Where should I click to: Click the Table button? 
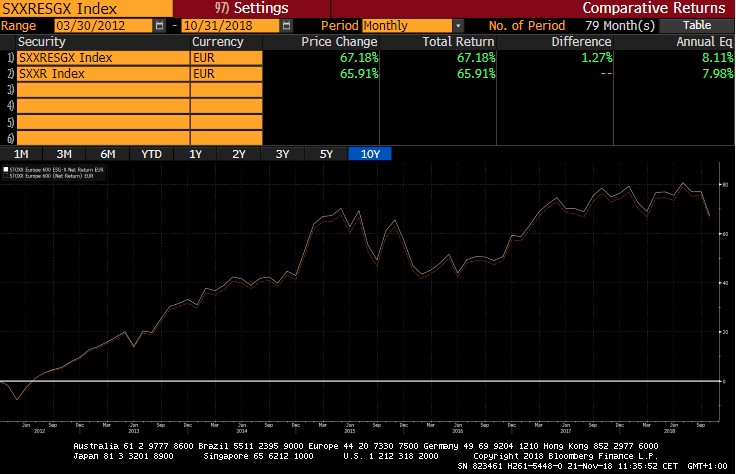697,25
